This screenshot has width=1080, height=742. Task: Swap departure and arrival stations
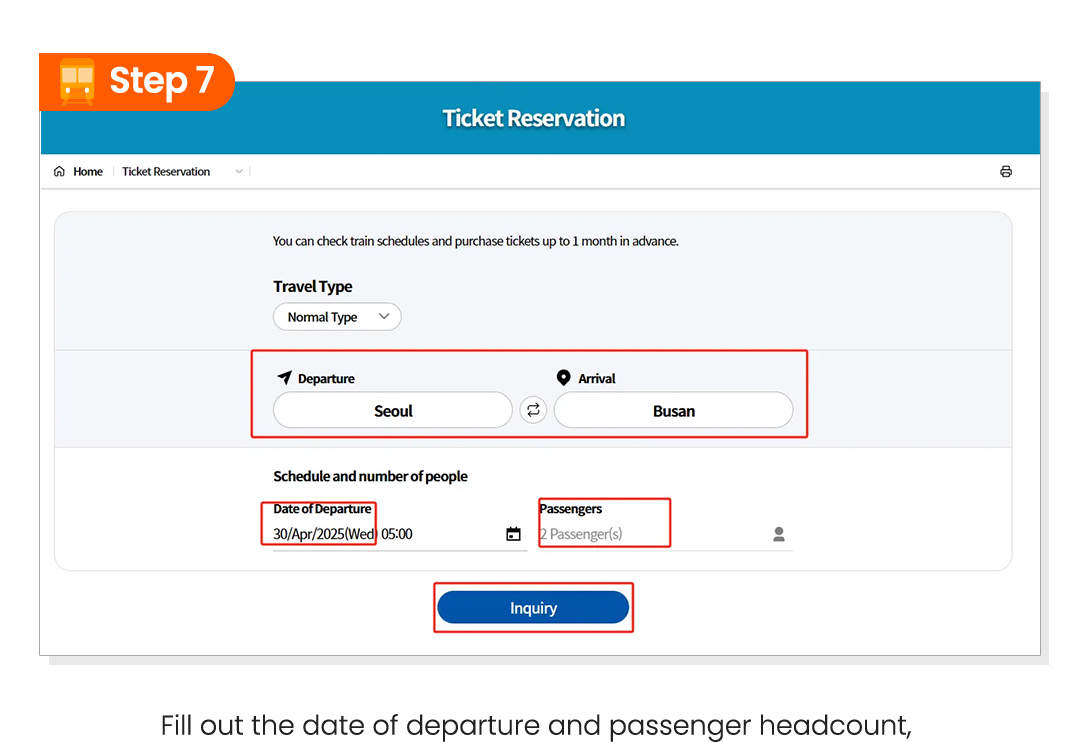tap(533, 410)
